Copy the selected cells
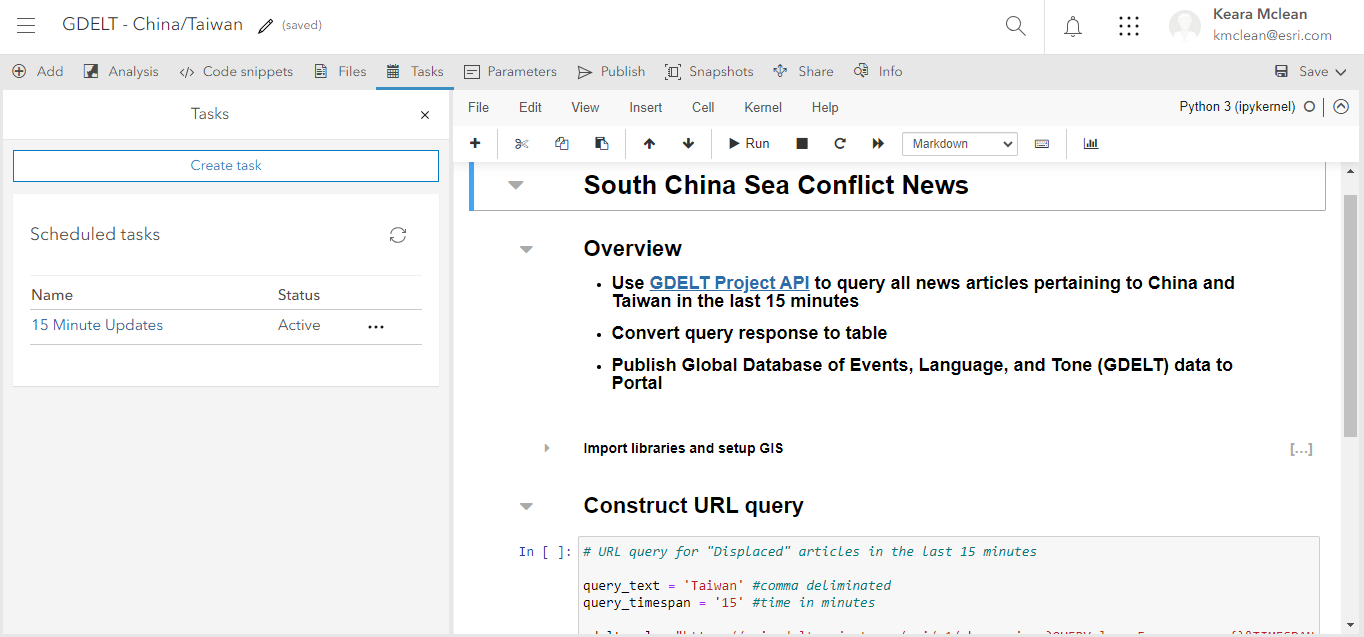This screenshot has width=1364, height=637. (x=561, y=143)
